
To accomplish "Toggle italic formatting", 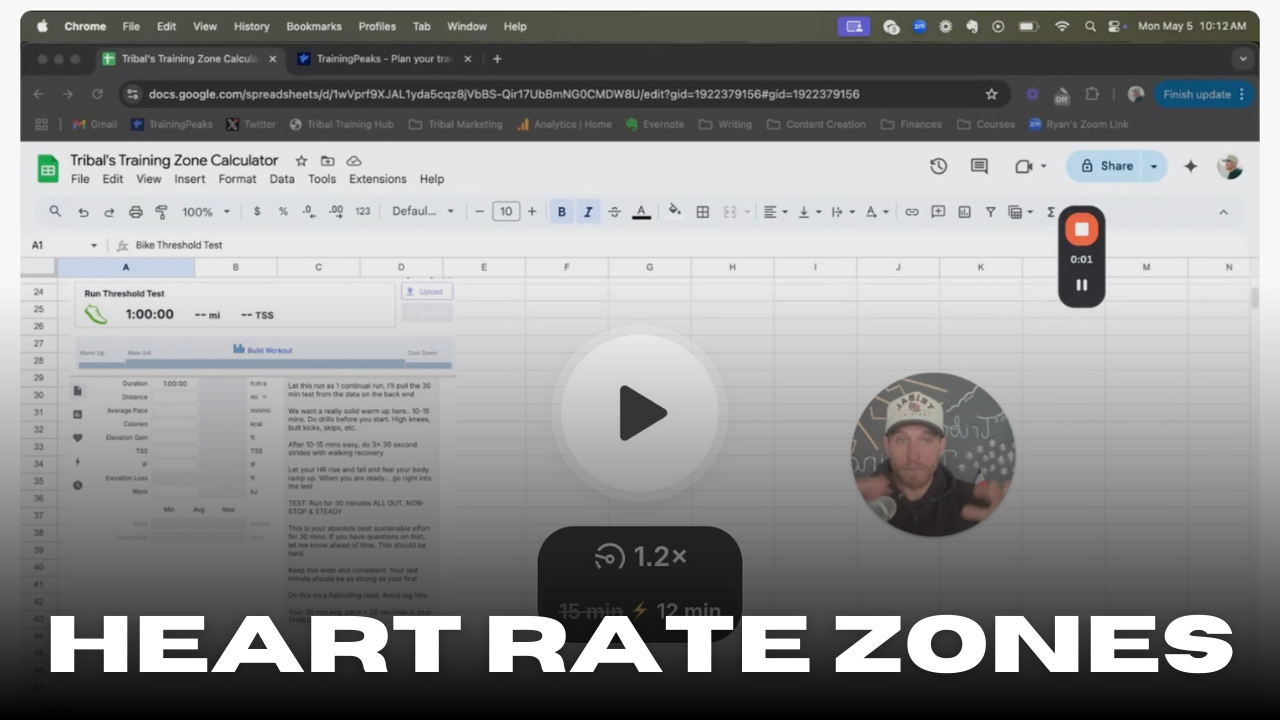I will [588, 211].
